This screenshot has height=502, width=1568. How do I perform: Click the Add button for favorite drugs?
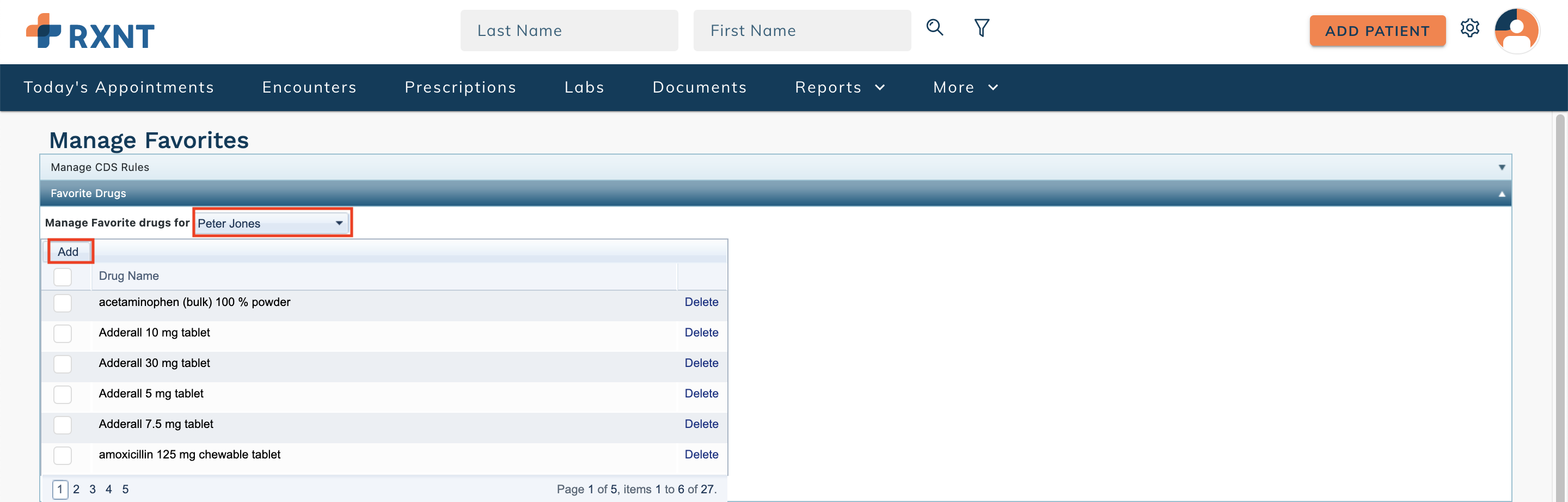[x=69, y=252]
